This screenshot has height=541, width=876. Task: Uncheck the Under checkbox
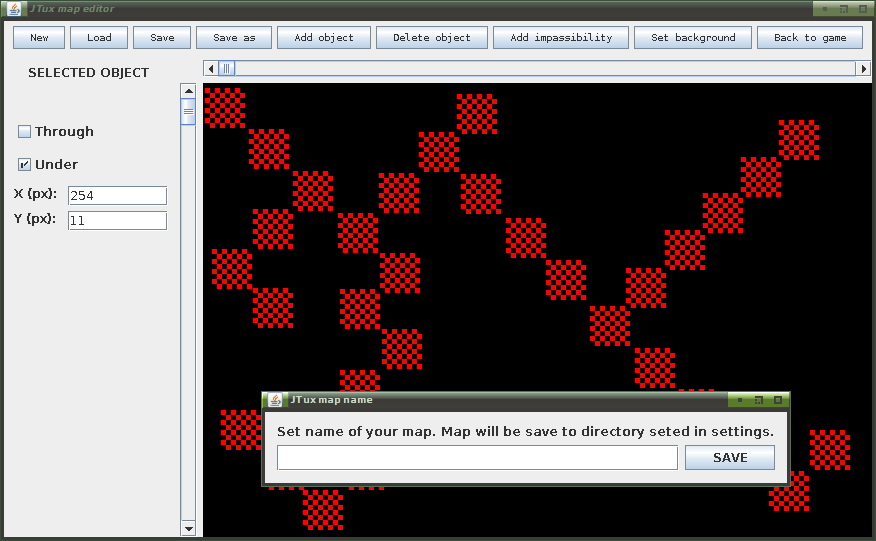pos(24,164)
